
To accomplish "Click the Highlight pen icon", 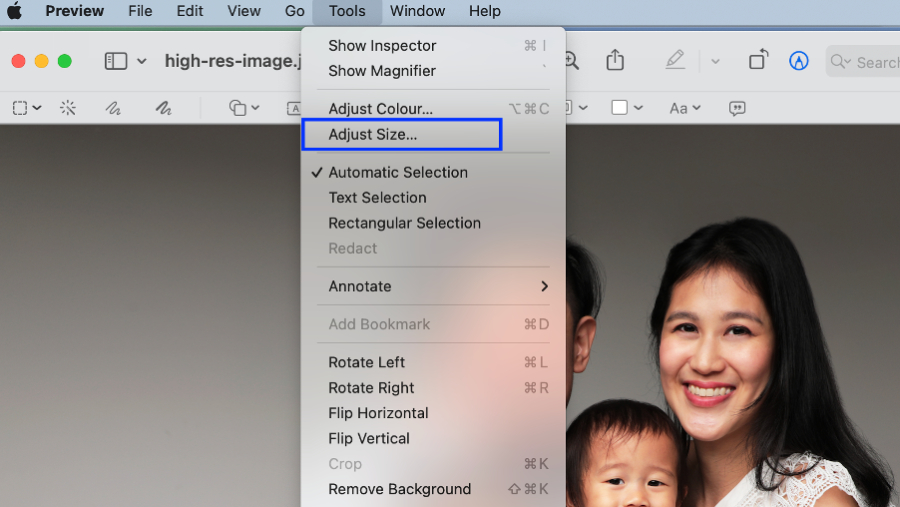I will 676,61.
